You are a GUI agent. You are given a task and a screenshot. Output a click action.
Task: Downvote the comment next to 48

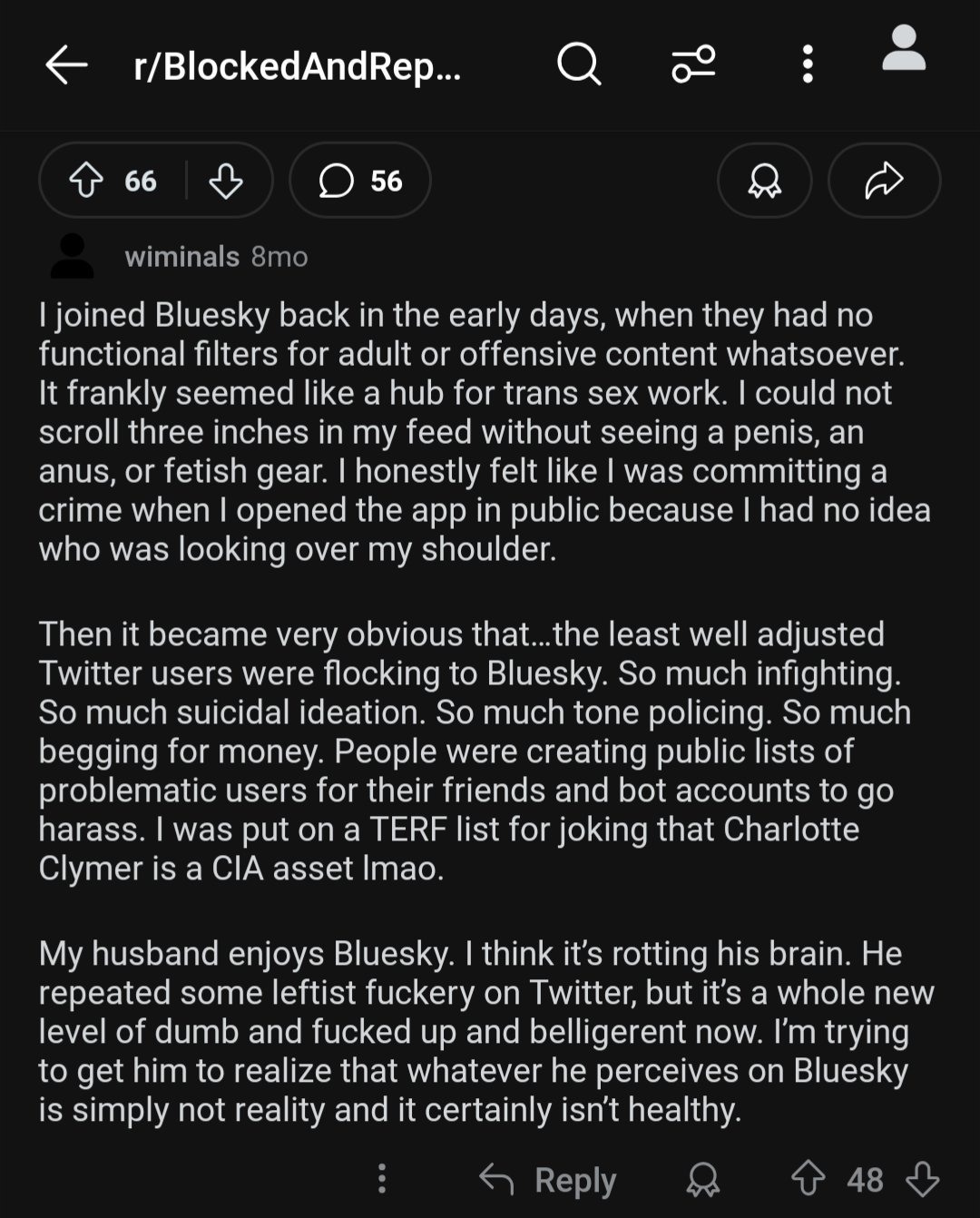click(923, 1179)
